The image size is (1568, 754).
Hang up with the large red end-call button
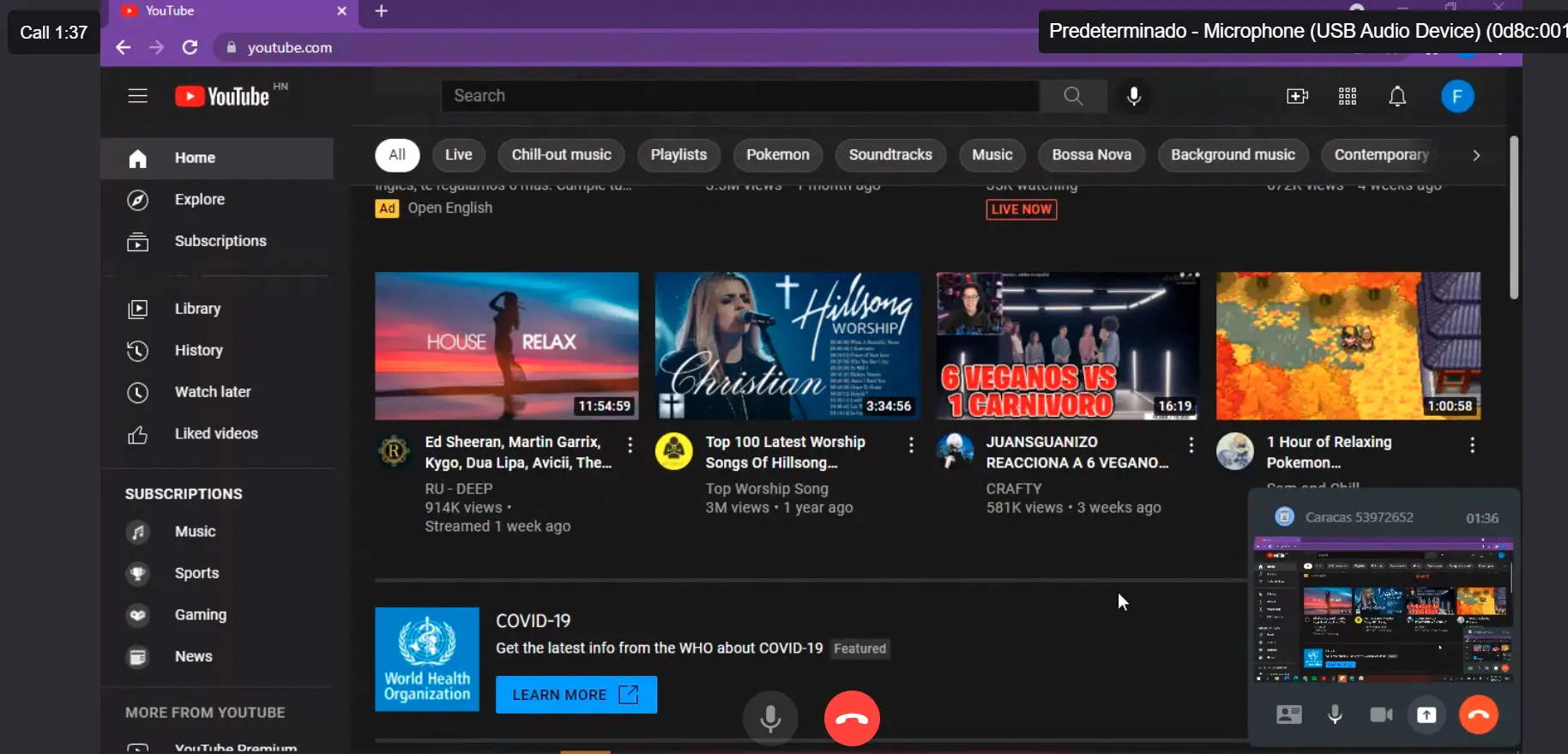pyautogui.click(x=852, y=718)
